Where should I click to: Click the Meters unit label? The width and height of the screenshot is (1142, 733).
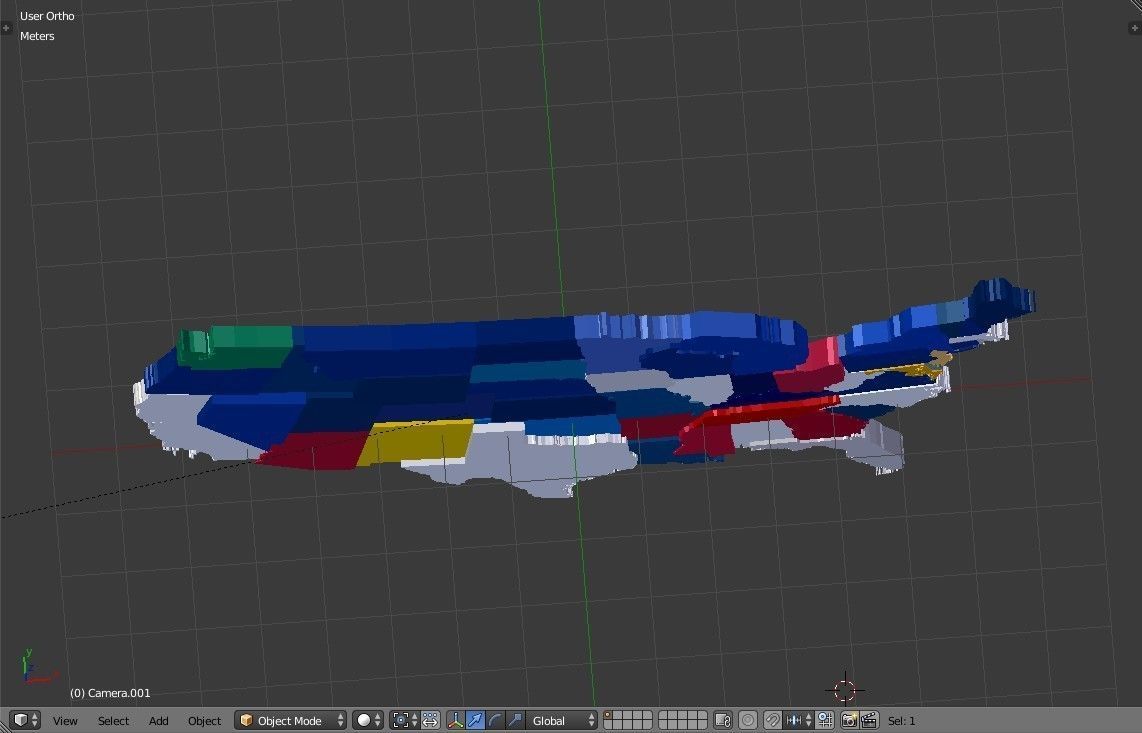coord(37,36)
